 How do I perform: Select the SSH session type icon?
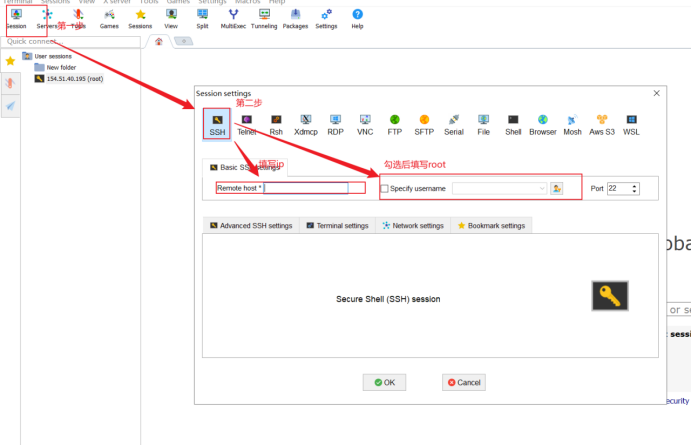click(217, 123)
